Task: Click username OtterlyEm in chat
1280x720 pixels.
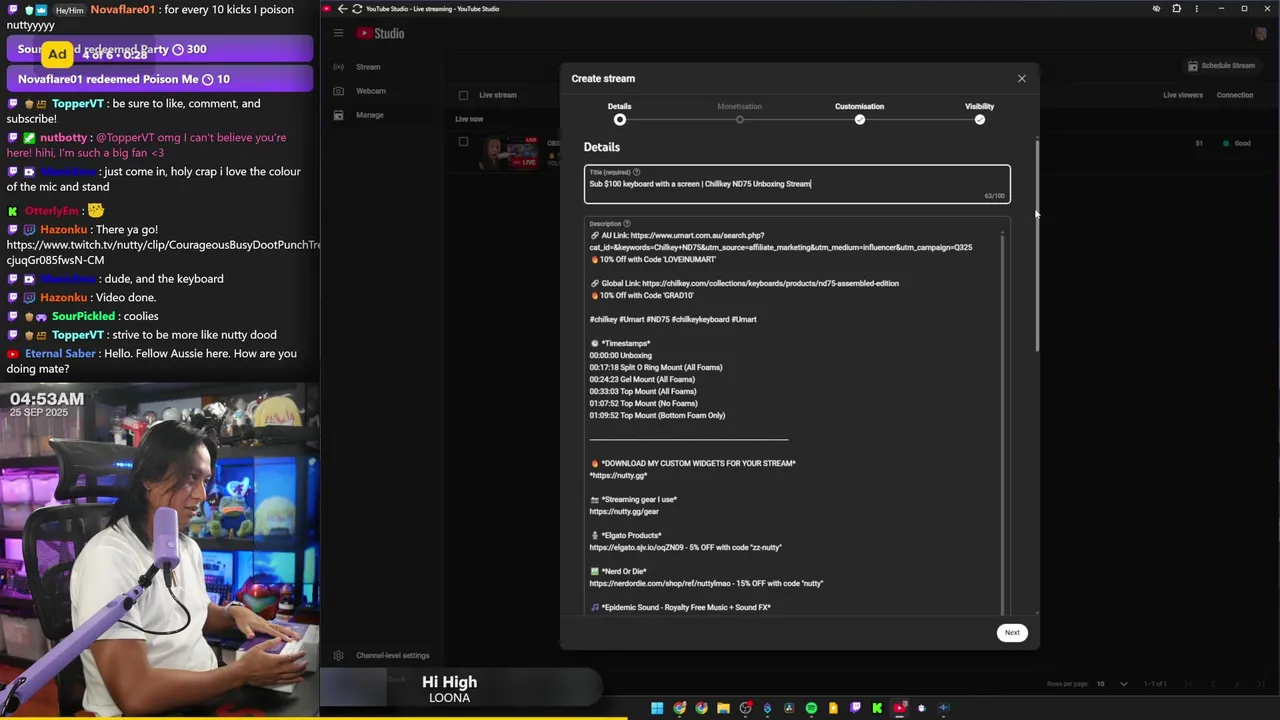Action: tap(51, 211)
